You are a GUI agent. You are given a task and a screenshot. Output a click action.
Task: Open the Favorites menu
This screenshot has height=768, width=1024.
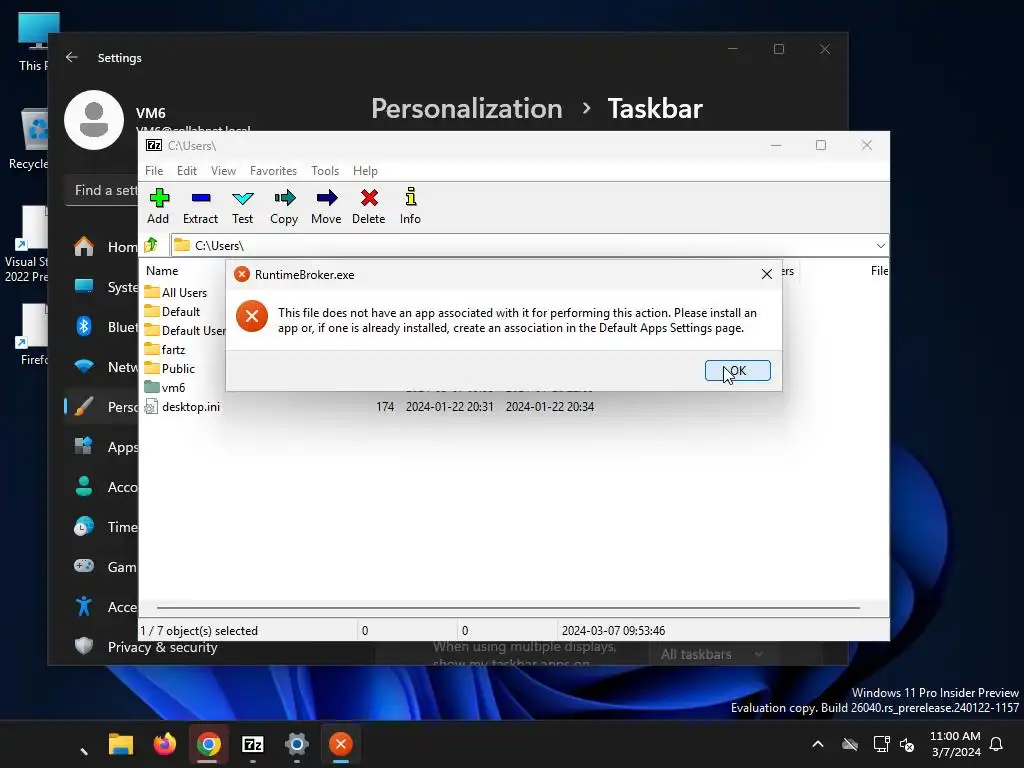(273, 170)
